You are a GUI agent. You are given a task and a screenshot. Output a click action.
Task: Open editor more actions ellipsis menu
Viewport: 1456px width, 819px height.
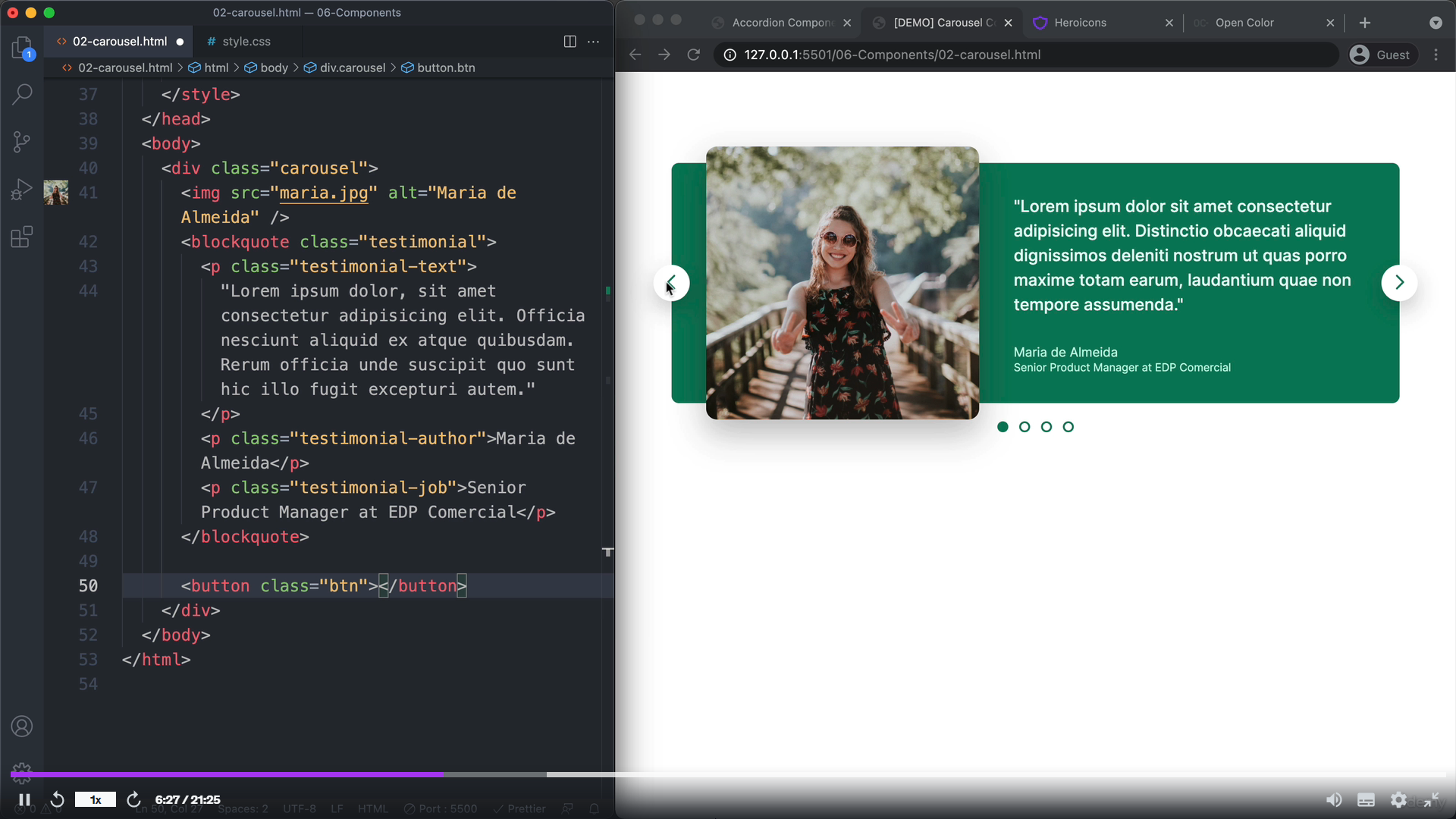pos(593,42)
